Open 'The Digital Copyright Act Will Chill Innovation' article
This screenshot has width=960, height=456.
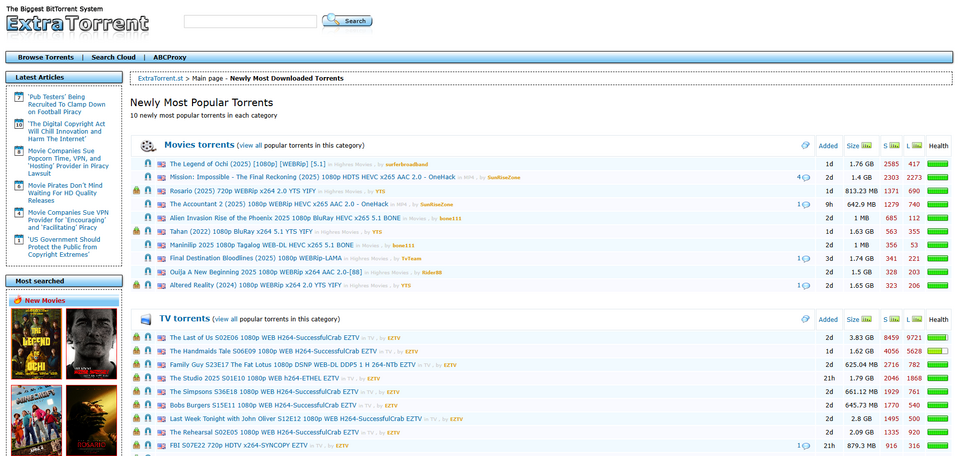(66, 132)
